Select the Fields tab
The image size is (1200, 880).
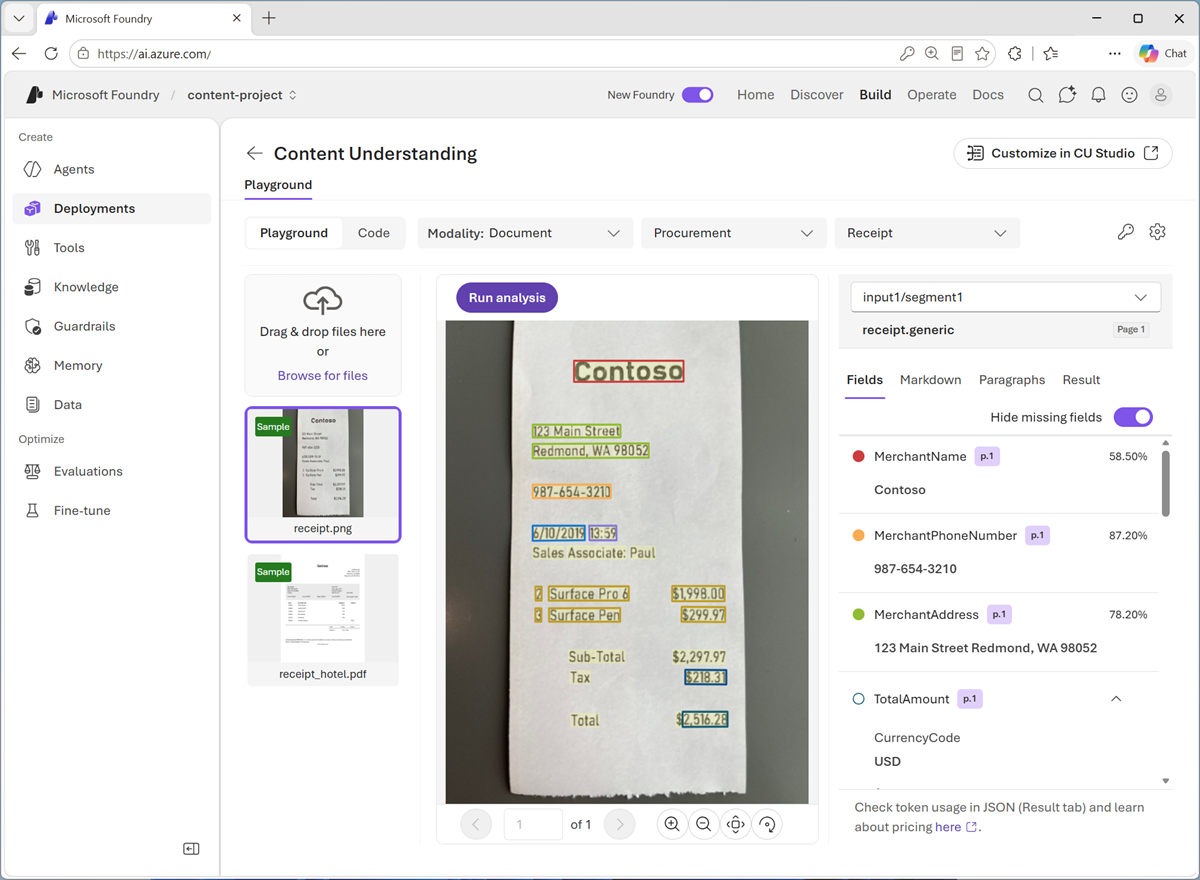(x=864, y=380)
